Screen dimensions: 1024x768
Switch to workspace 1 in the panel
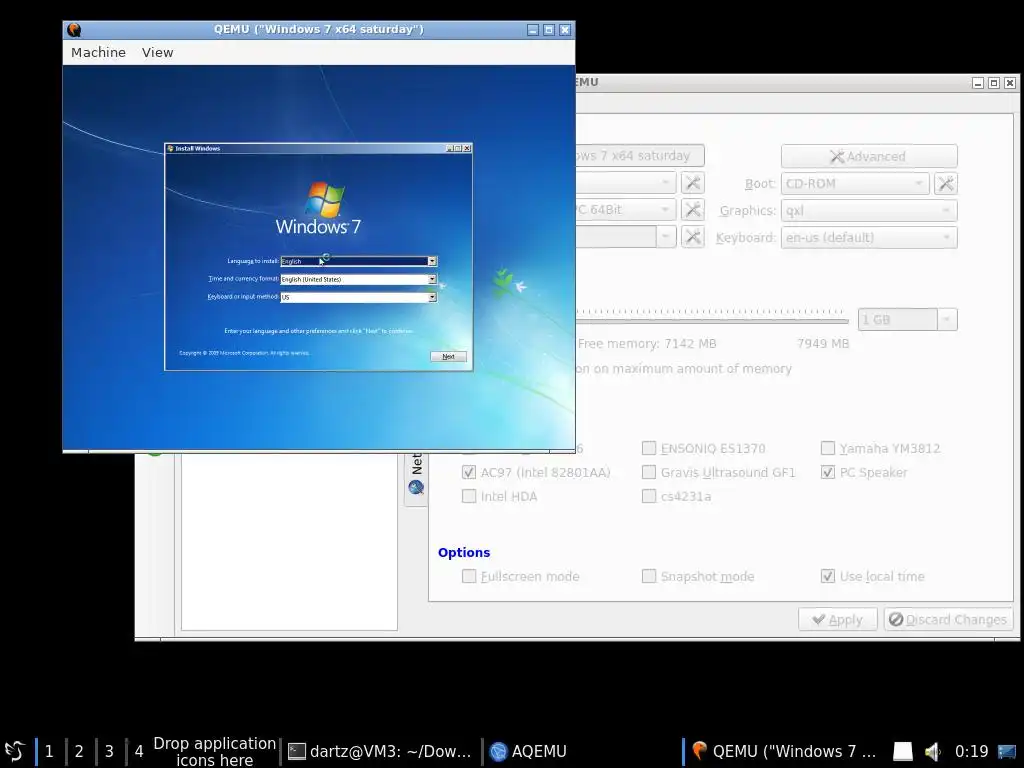coord(49,752)
